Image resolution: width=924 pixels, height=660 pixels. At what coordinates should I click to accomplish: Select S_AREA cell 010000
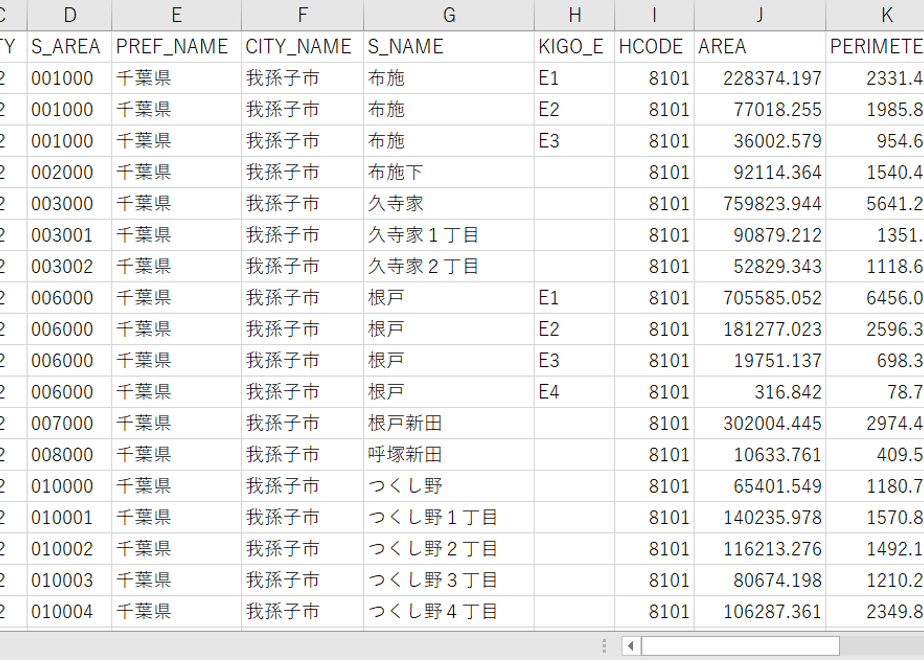point(70,486)
